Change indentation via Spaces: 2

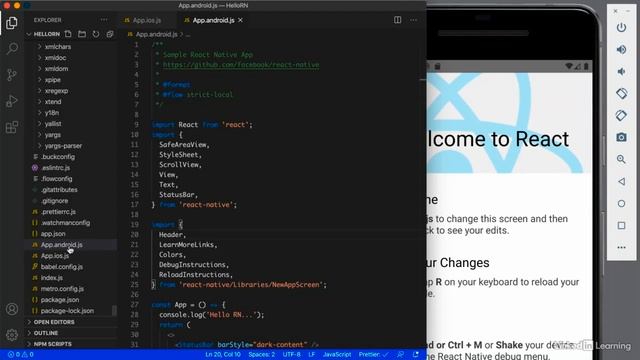262,354
